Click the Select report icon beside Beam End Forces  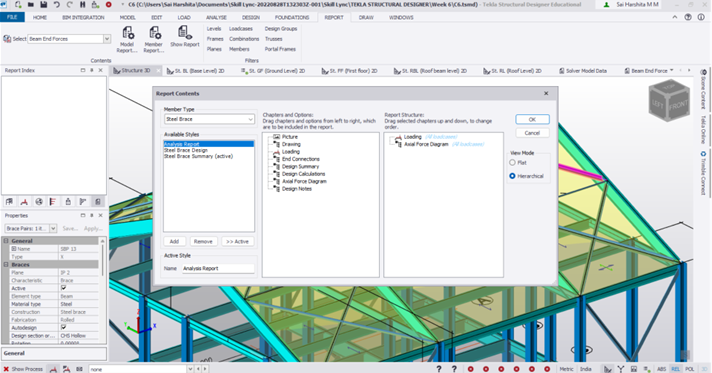click(7, 39)
